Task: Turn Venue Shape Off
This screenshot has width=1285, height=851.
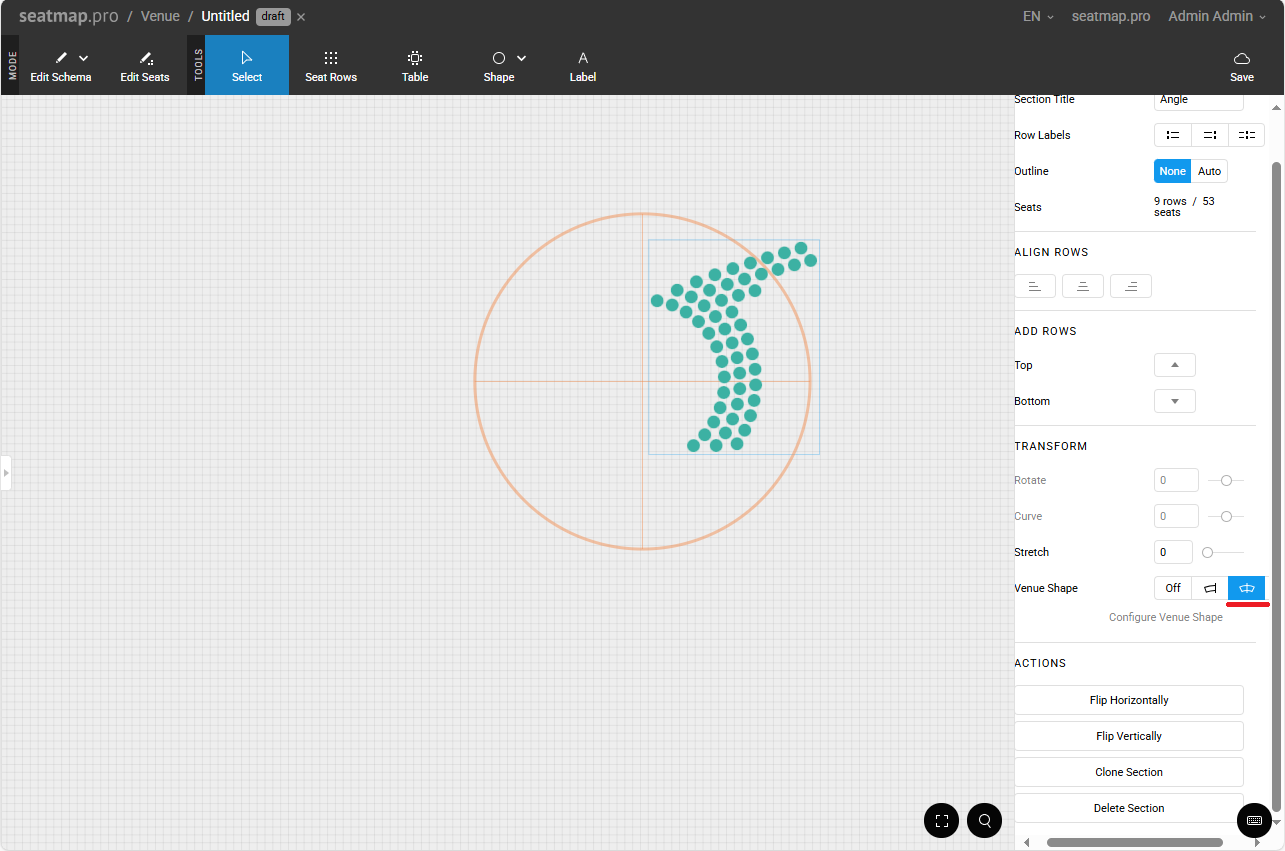Action: coord(1173,588)
